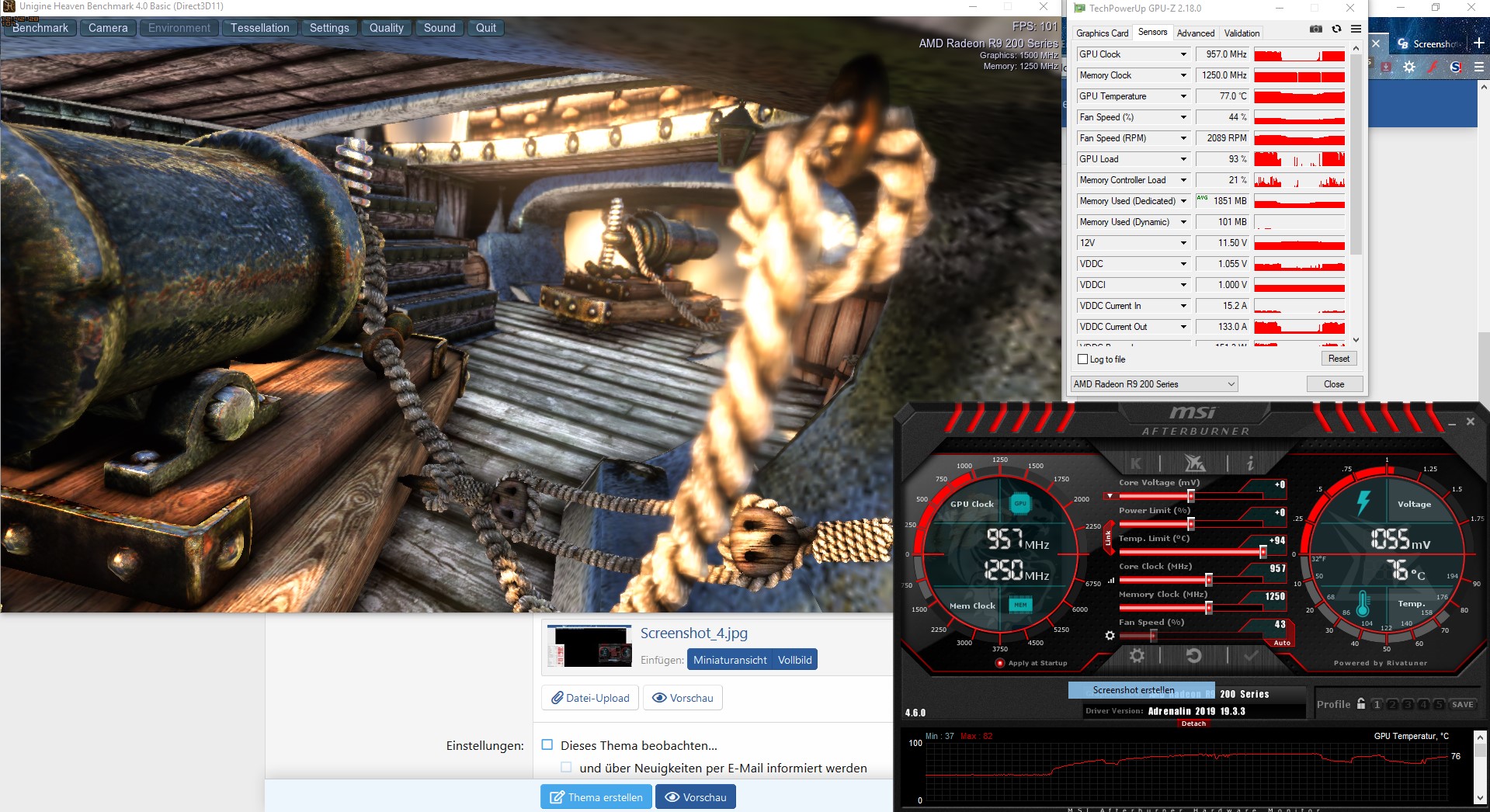1490x812 pixels.
Task: Open a new browser tab with plus
Action: point(1479,43)
